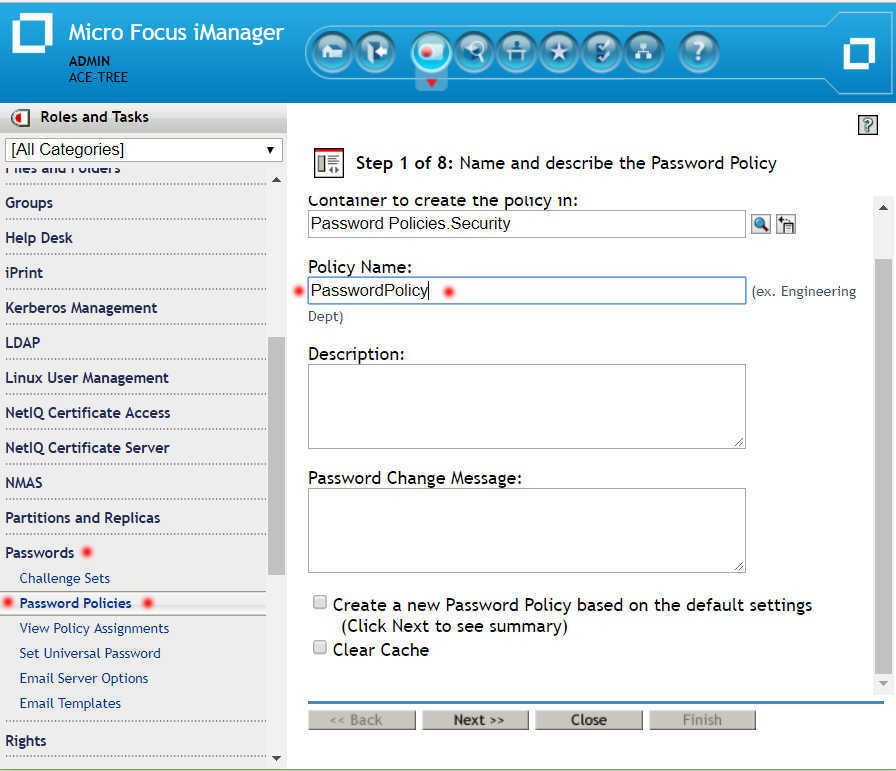Screen dimensions: 896x771
Task: Click the square logo at top right
Action: click(x=859, y=54)
